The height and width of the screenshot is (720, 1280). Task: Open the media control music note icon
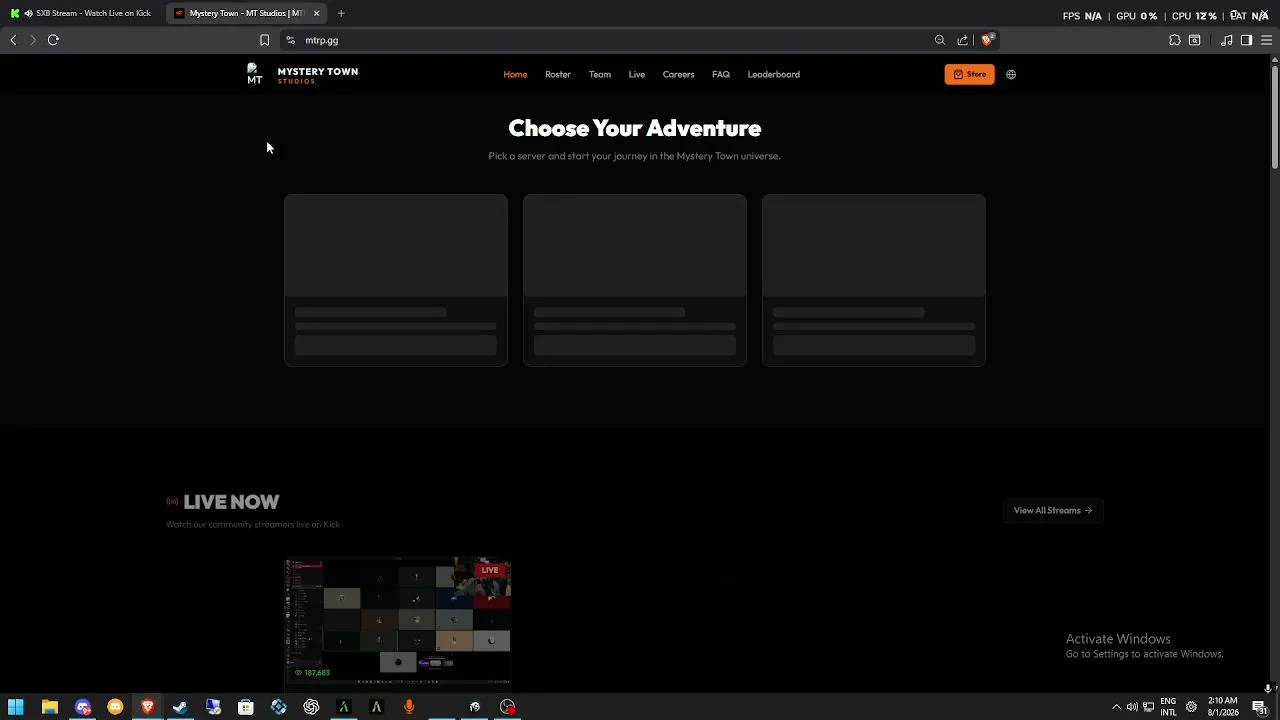[x=1227, y=40]
